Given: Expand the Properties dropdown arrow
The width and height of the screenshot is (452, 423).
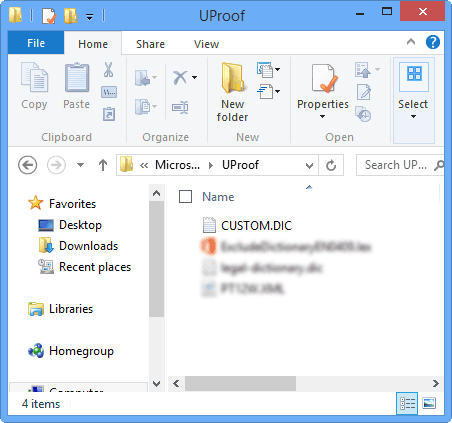Looking at the screenshot, I should pyautogui.click(x=322, y=116).
